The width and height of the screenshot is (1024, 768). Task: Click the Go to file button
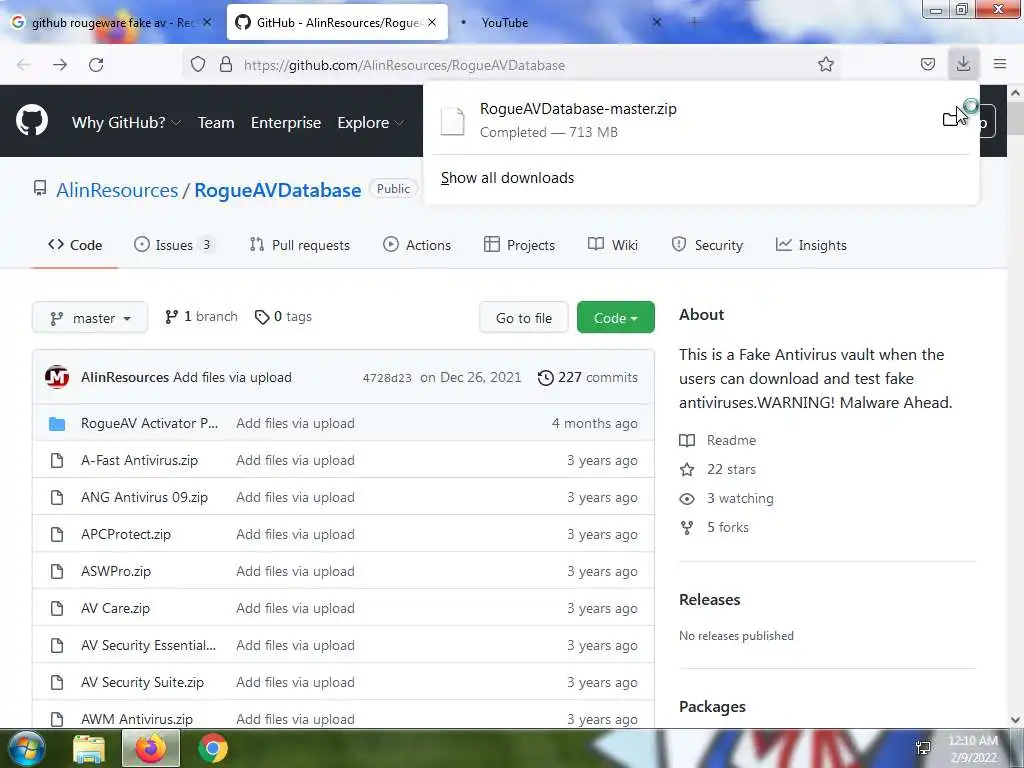click(524, 317)
